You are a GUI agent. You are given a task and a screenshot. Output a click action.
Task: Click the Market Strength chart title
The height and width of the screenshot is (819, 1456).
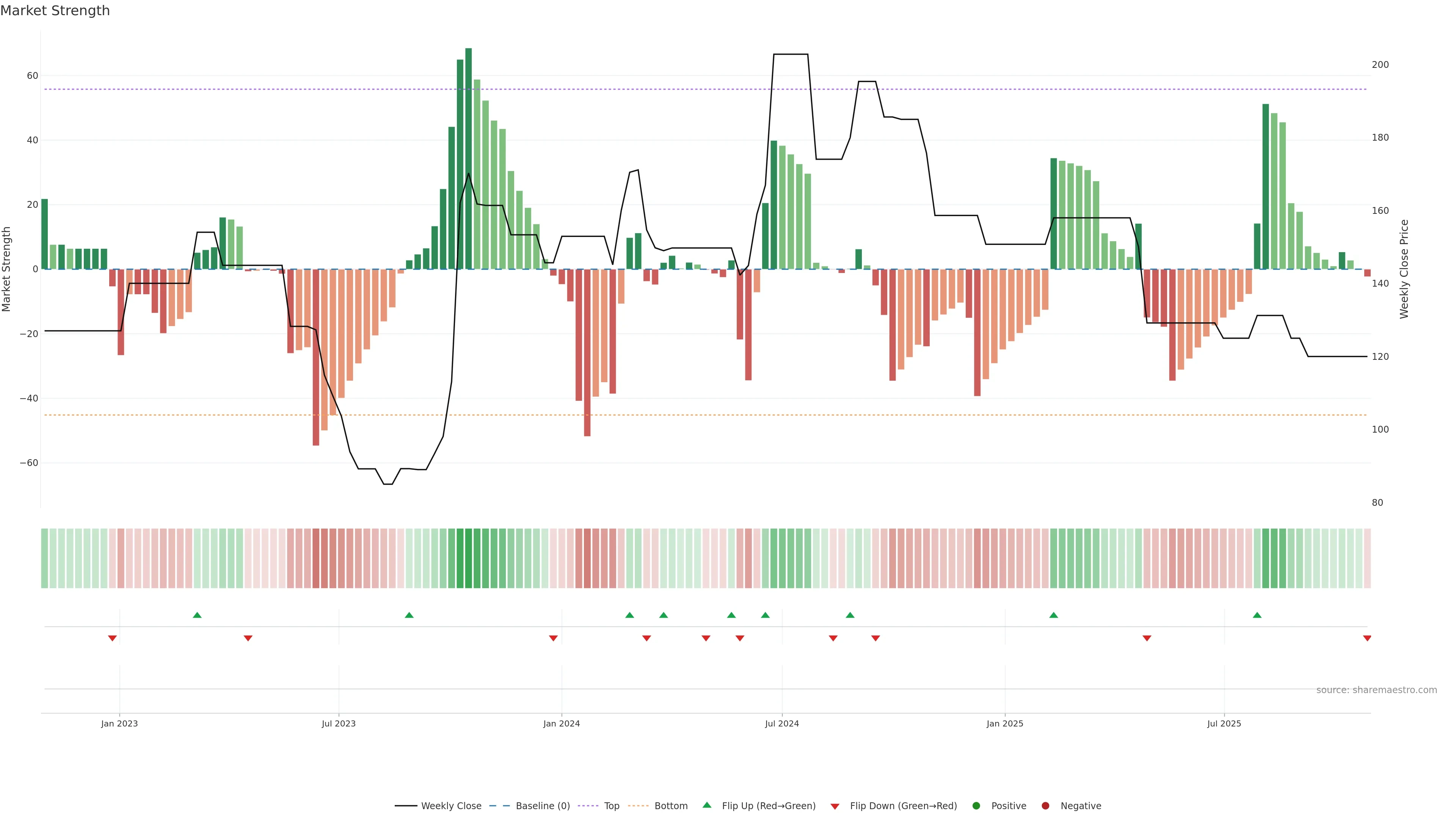click(x=55, y=11)
